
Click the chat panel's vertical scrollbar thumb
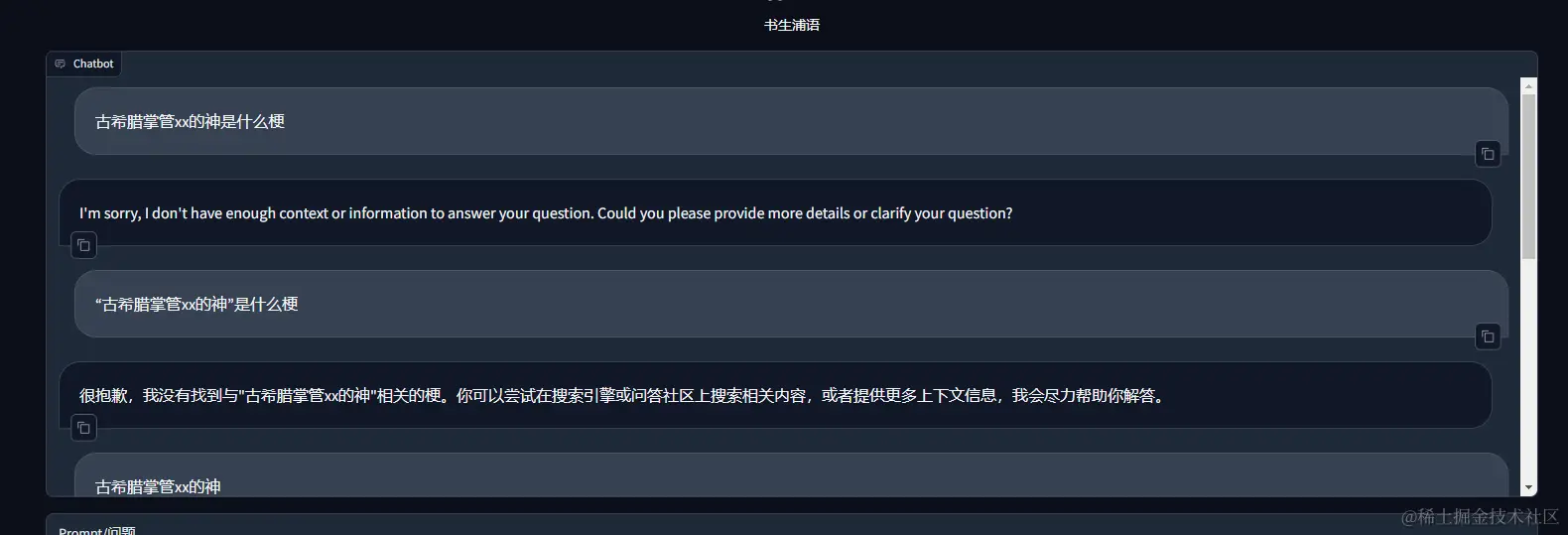point(1528,177)
